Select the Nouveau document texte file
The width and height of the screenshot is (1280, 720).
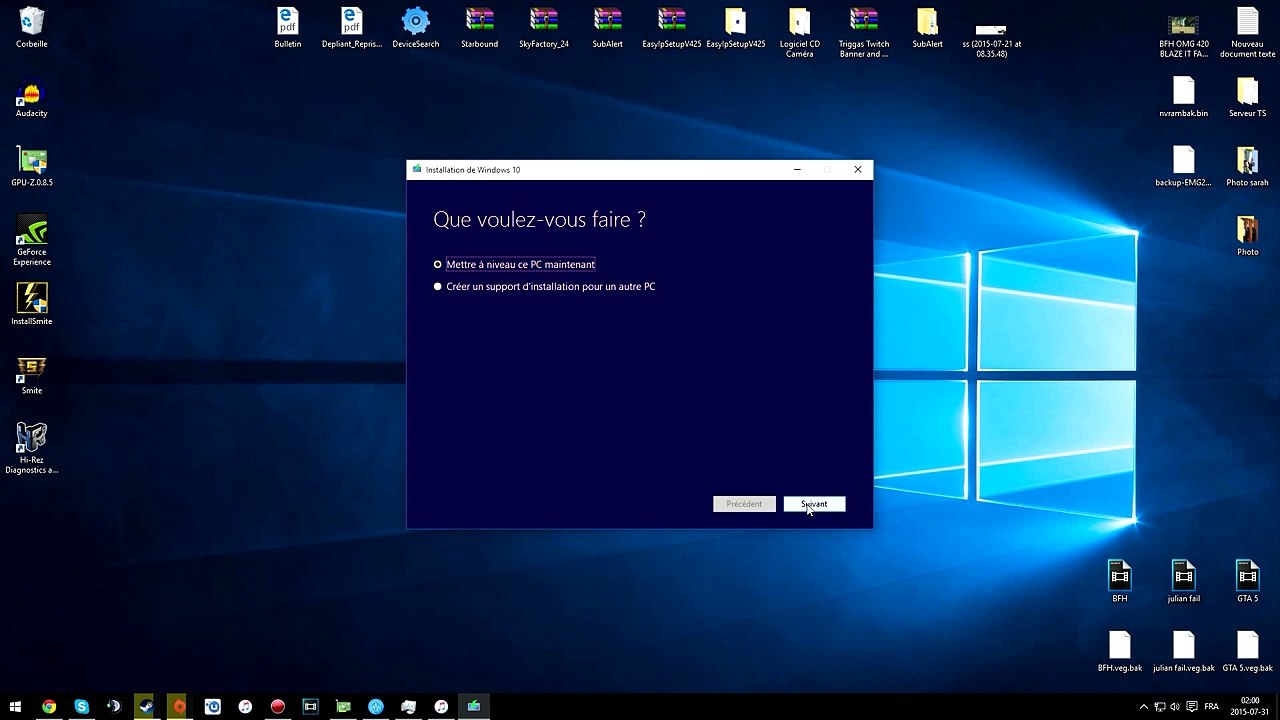pos(1248,32)
